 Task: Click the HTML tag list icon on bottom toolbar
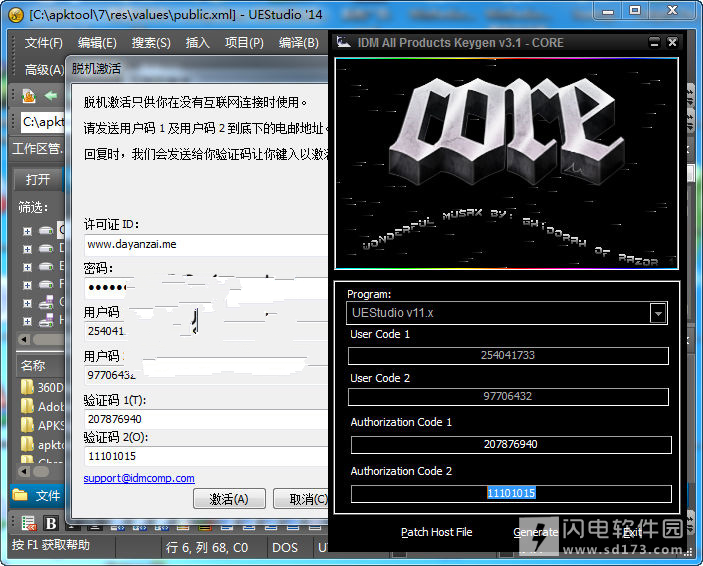(29, 523)
